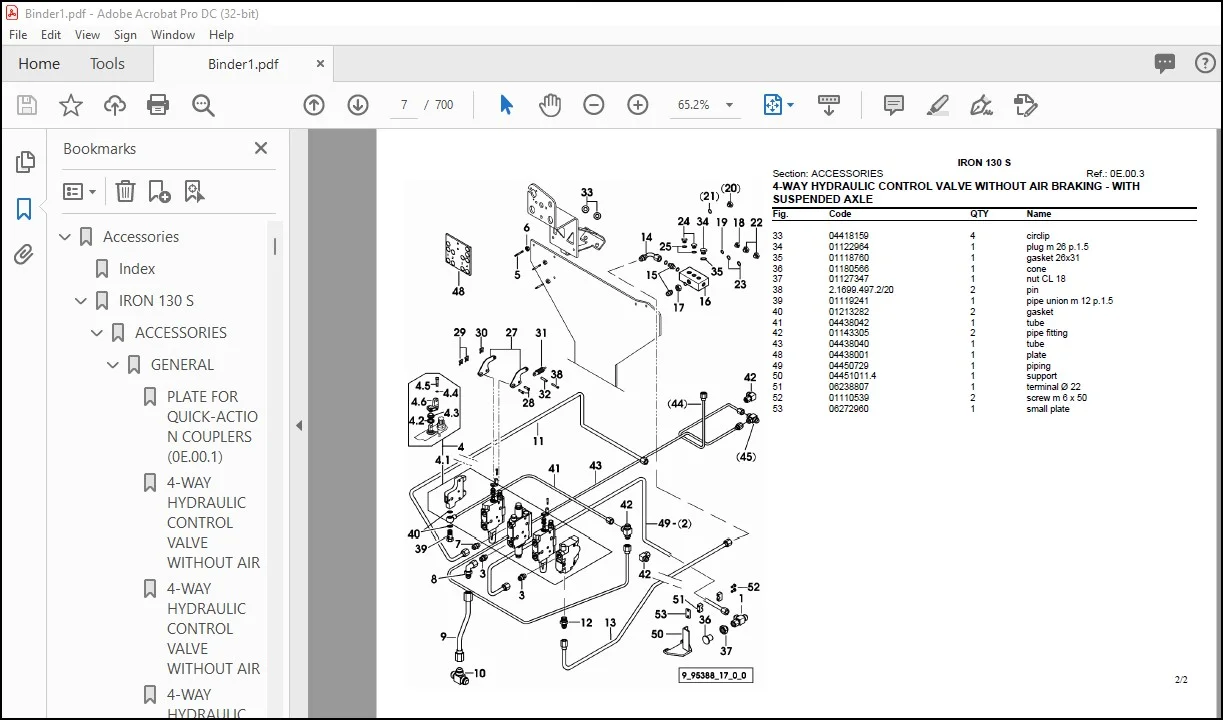Click the 'pipe union m 12 p.1.5' part name

point(1069,301)
